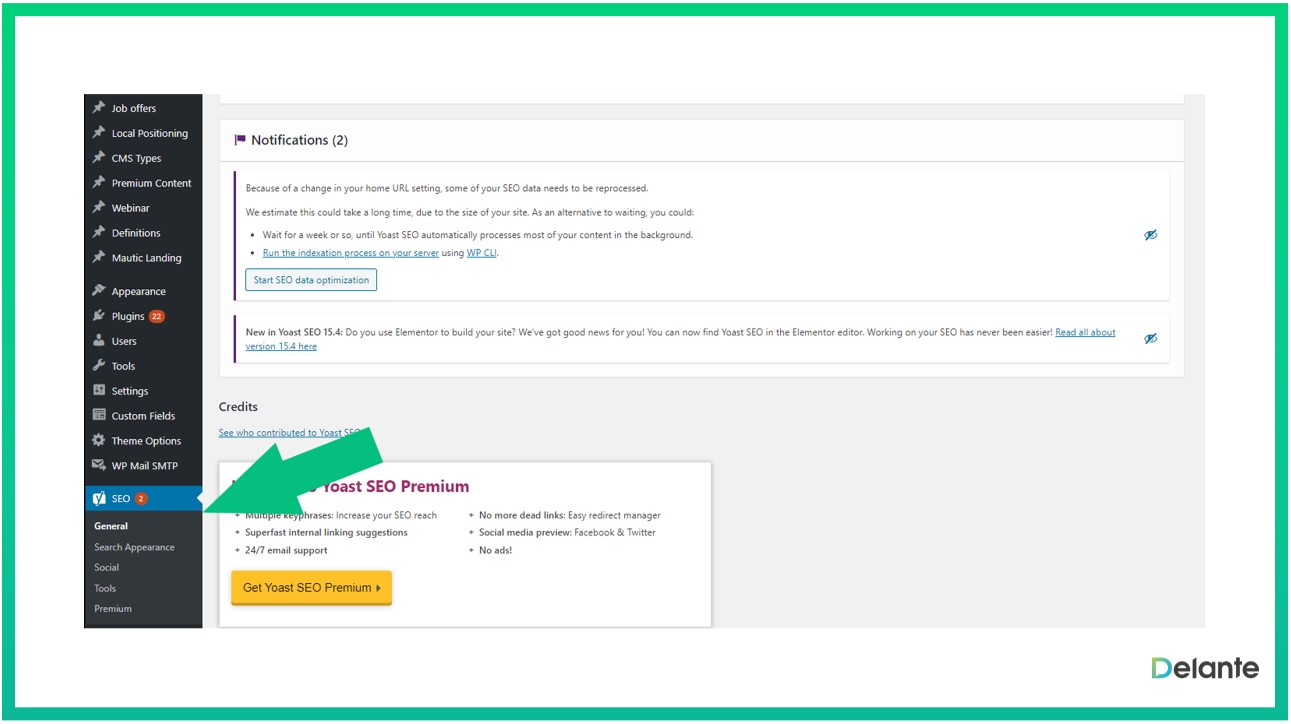
Task: Hide the Yoast SEO 15.4 notification
Action: [1150, 339]
